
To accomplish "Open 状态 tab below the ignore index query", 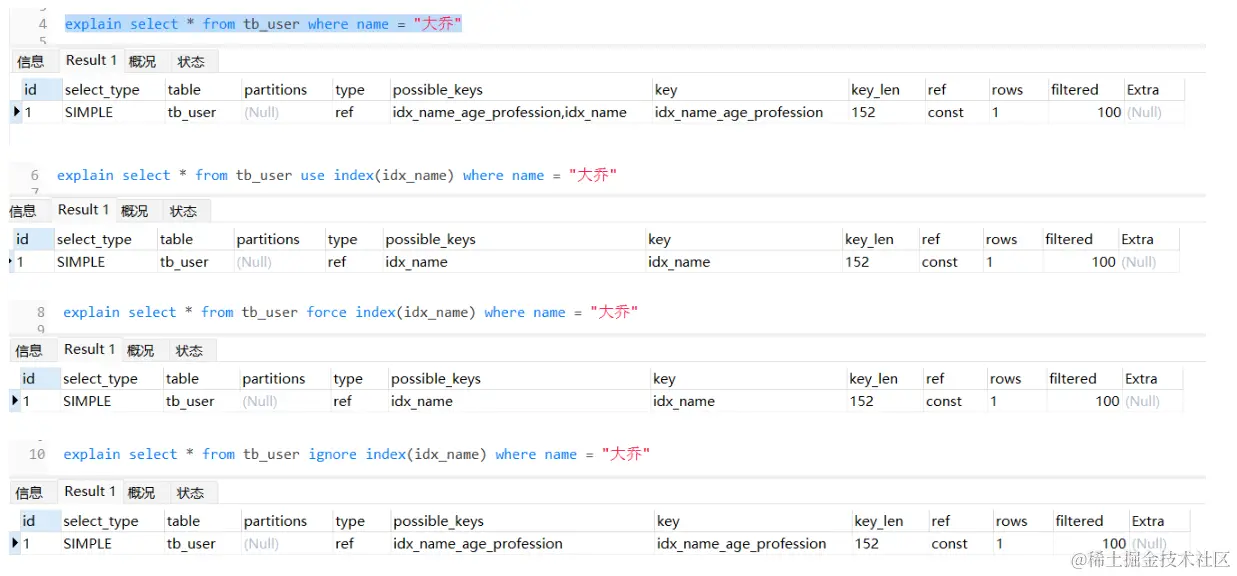I will (x=190, y=493).
